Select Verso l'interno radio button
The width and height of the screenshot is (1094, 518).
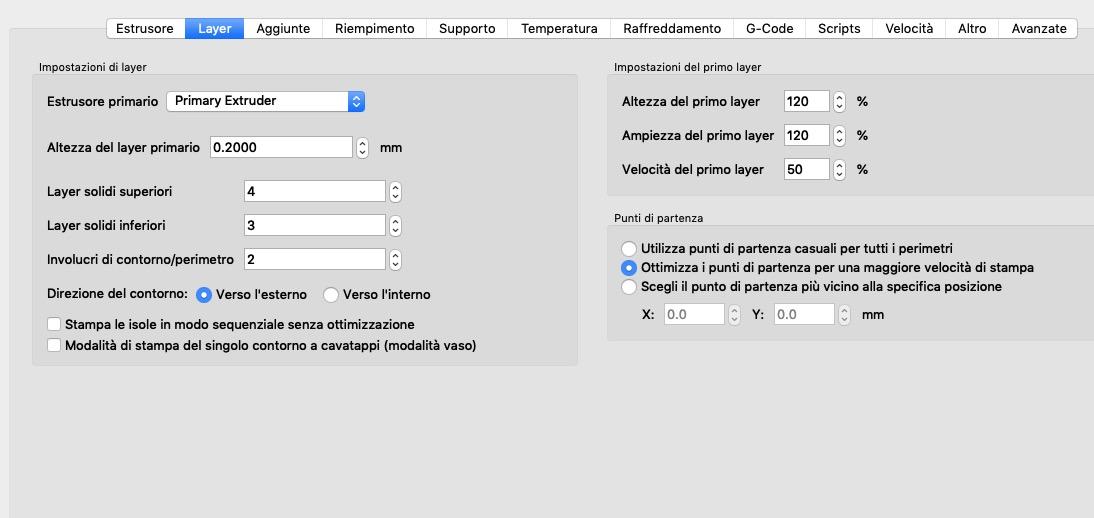point(331,295)
